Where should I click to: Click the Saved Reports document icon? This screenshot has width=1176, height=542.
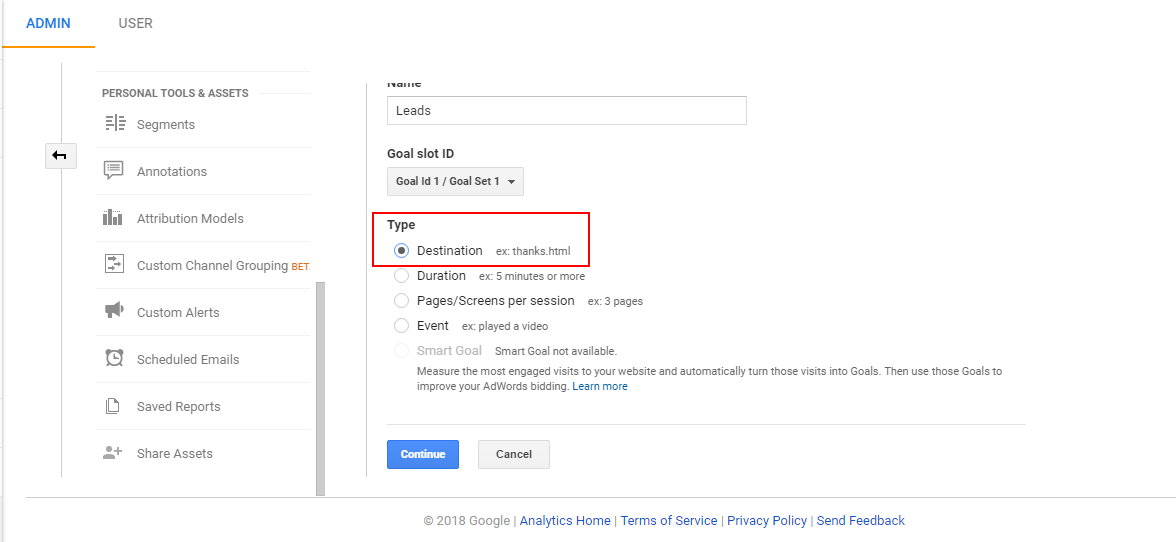(112, 406)
